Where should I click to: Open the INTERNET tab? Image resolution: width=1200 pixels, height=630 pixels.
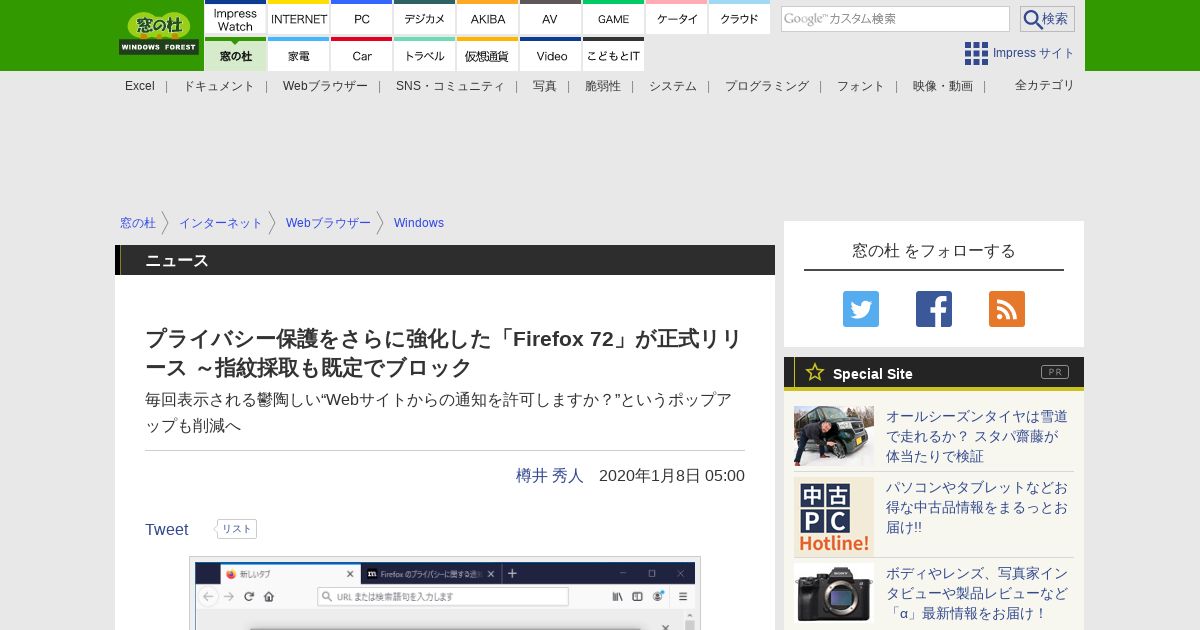[x=299, y=18]
